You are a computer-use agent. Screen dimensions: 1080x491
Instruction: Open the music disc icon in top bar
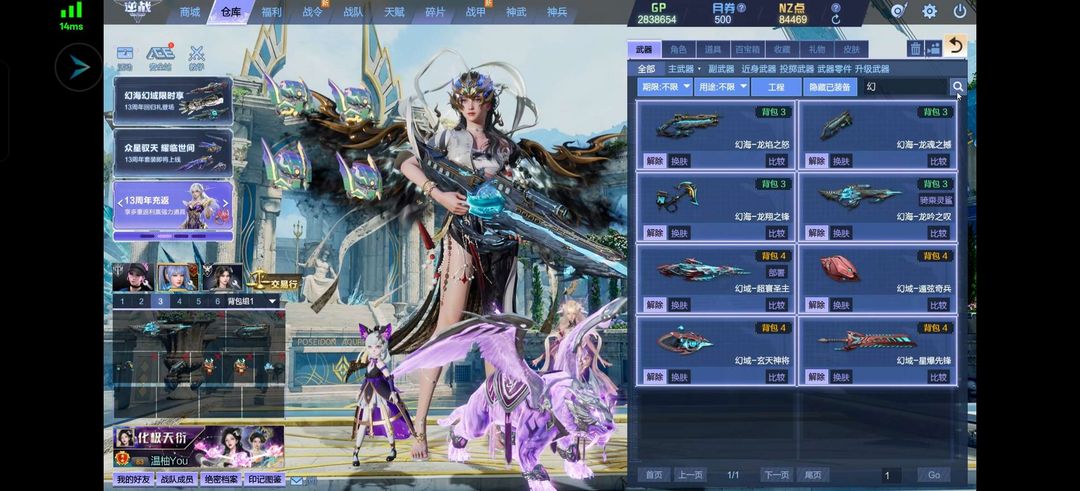pos(898,11)
